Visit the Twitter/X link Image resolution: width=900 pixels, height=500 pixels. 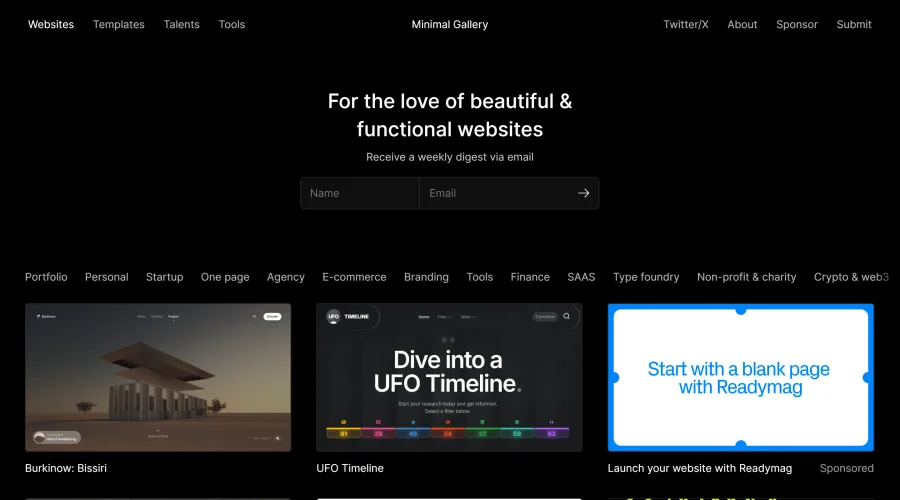pos(686,25)
